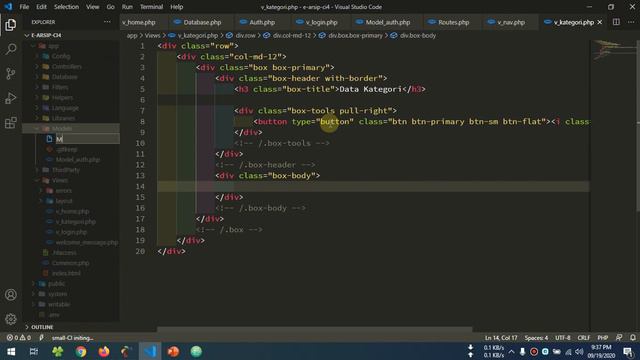Screen dimensions: 640x360
Task: Open the editor more actions ellipsis
Action: point(631,22)
